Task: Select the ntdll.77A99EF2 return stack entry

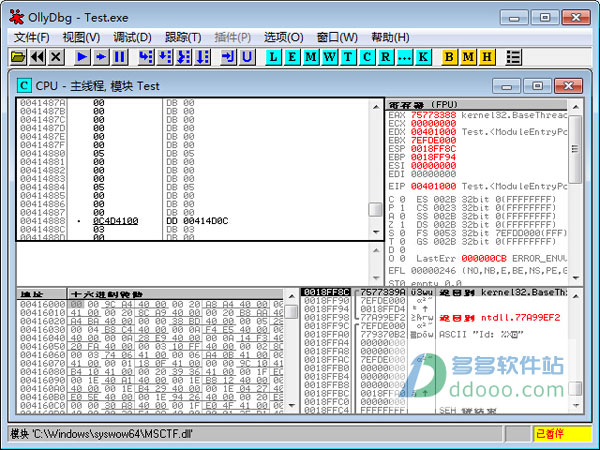Action: [520, 318]
